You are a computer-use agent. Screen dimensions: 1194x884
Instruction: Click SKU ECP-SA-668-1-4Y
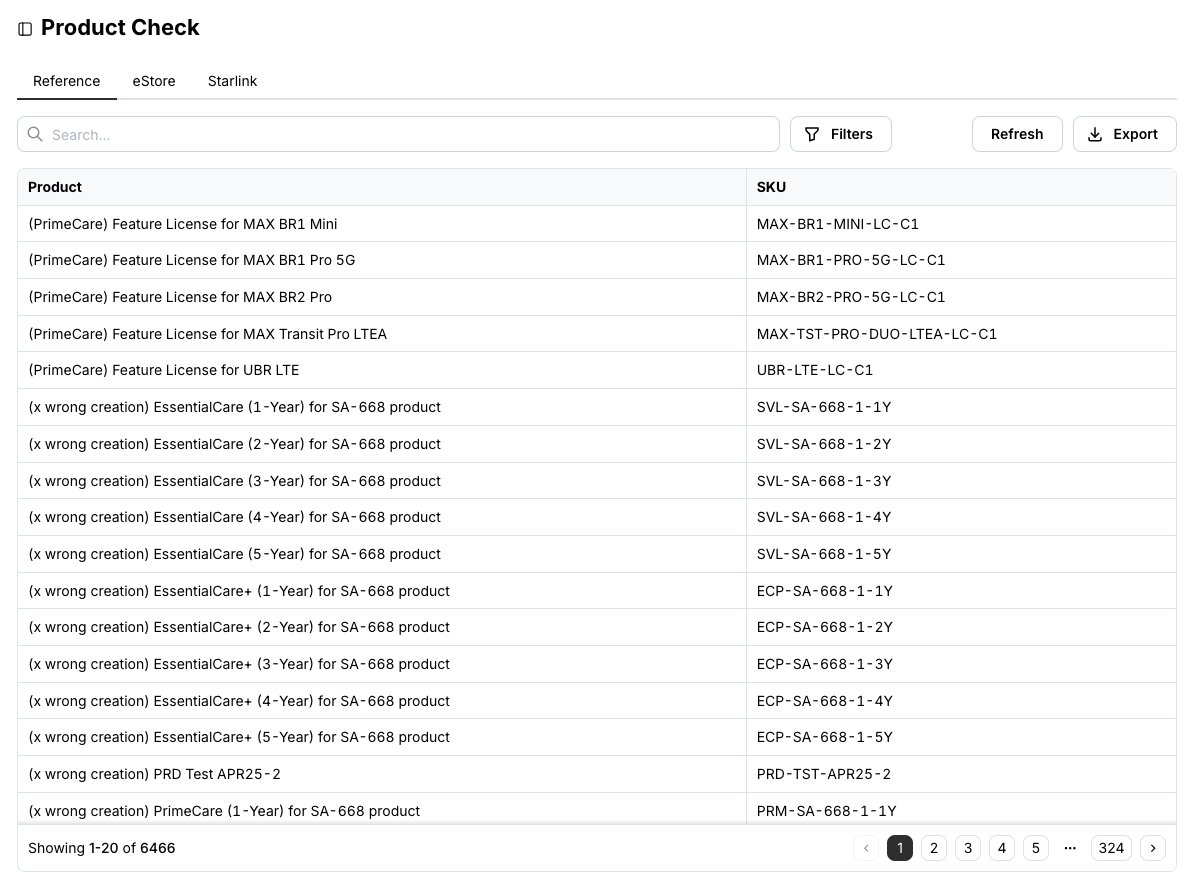[825, 701]
